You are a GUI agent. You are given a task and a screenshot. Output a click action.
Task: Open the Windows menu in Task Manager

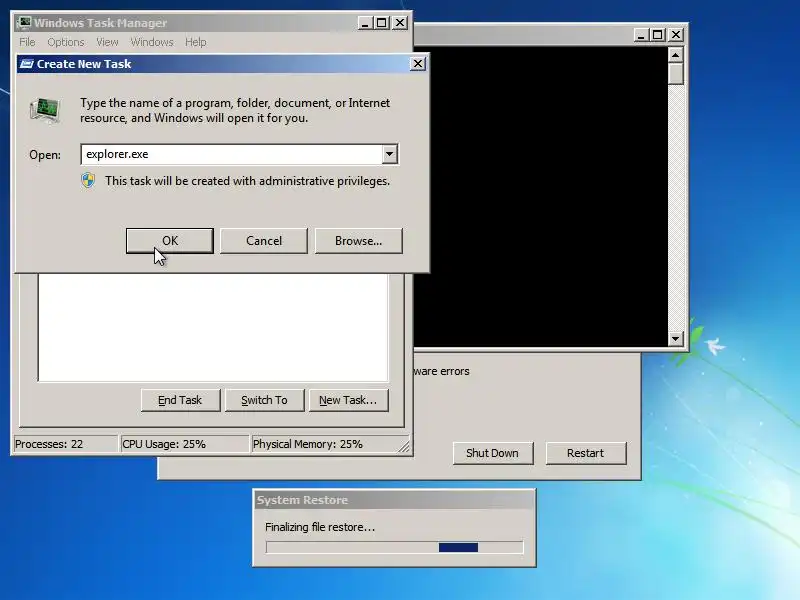(152, 42)
